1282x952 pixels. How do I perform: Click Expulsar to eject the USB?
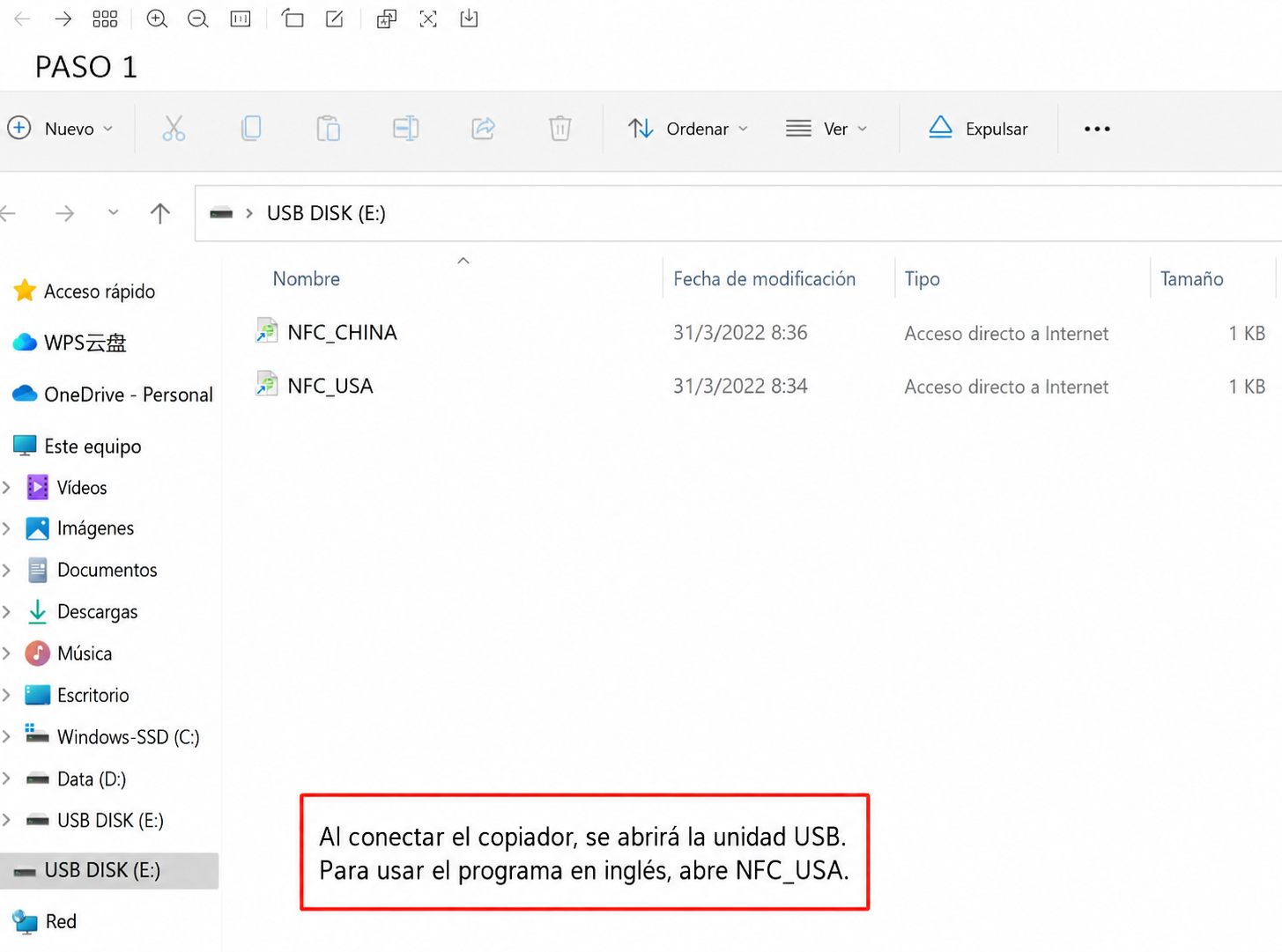[x=978, y=129]
